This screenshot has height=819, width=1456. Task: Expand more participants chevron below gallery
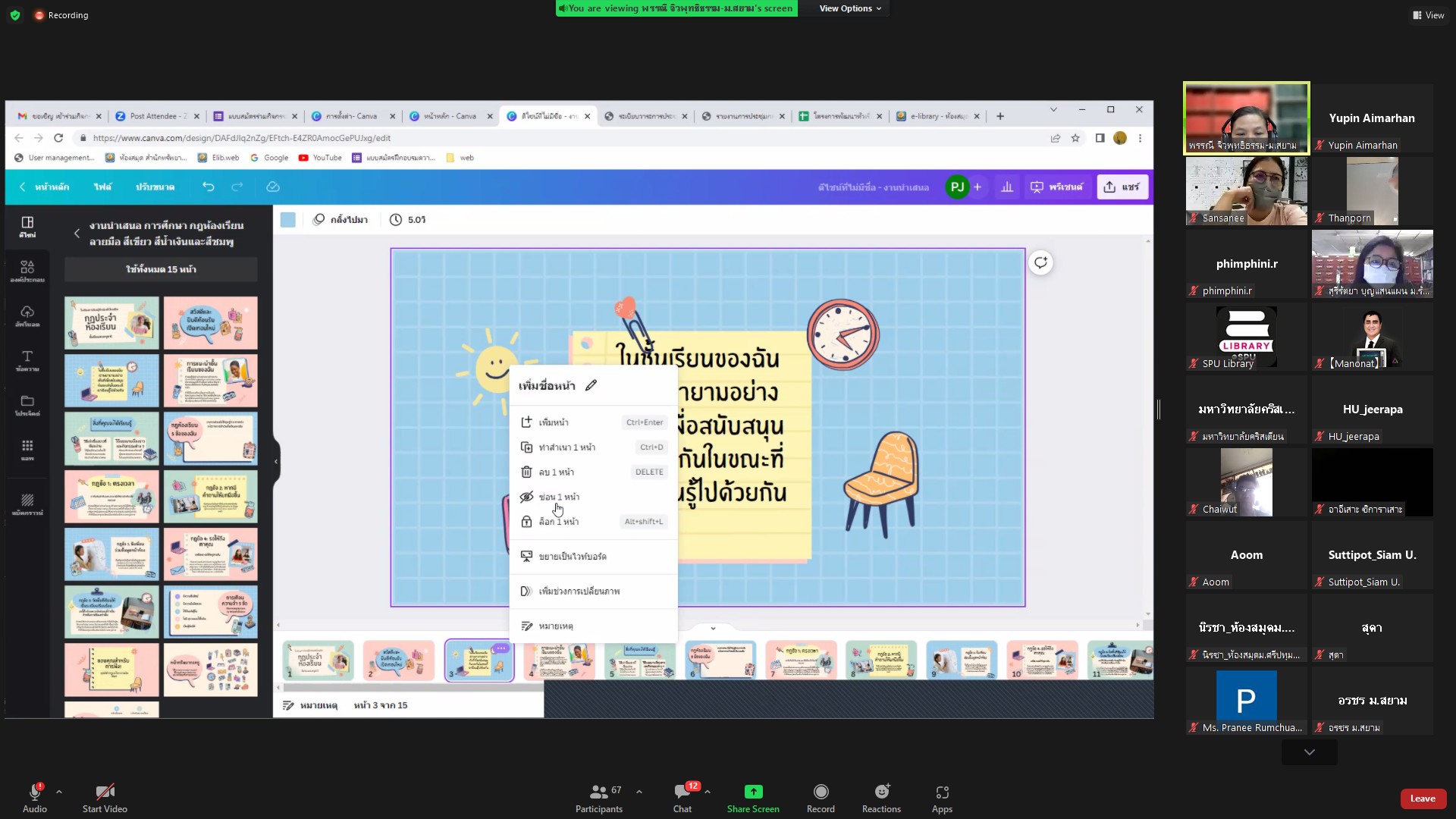tap(1309, 752)
